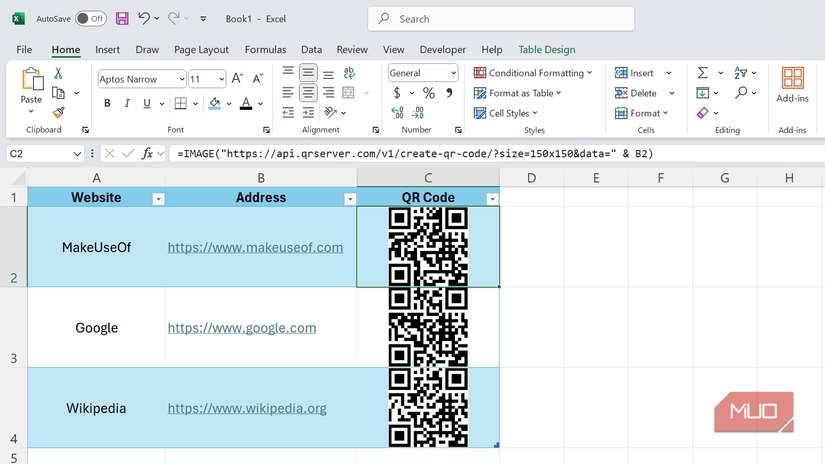
Task: Open the font name dropdown Aptos Narrow
Action: (182, 79)
